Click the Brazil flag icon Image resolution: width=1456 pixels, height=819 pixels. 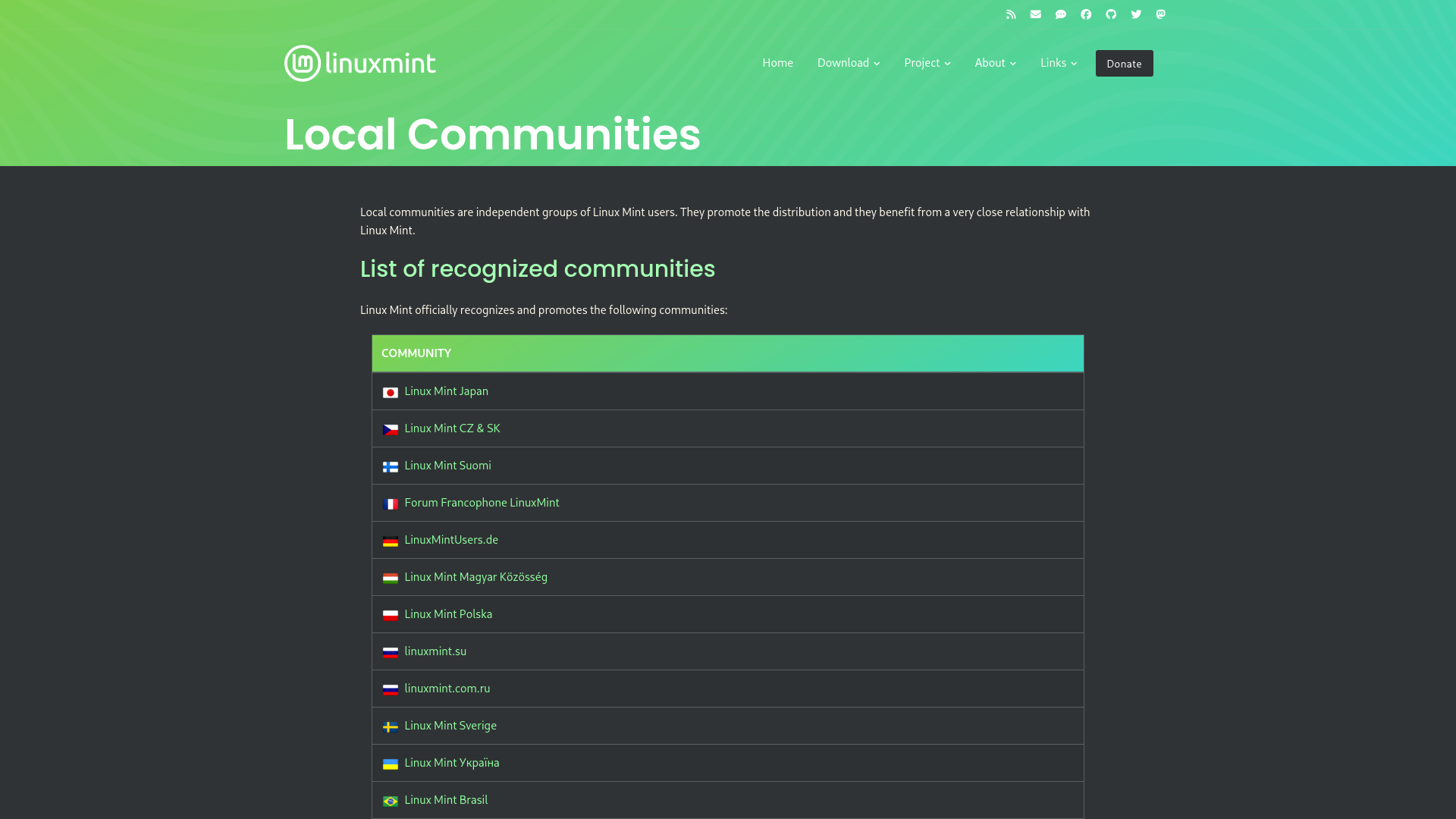[391, 802]
